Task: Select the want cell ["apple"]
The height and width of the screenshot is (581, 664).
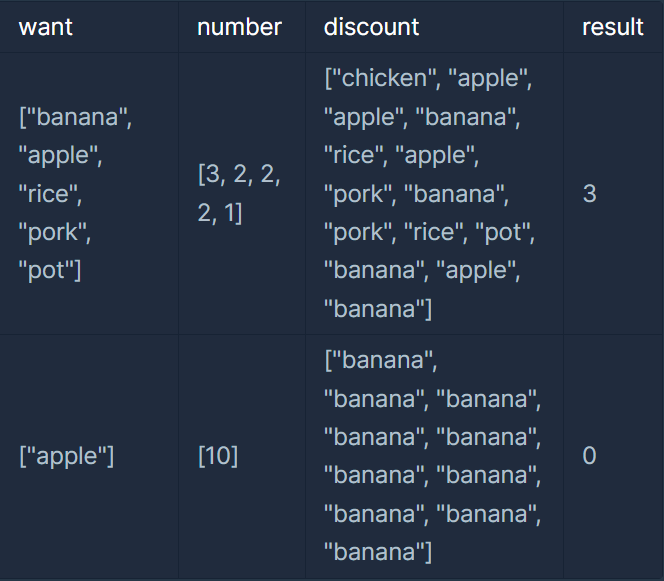Action: pyautogui.click(x=89, y=456)
